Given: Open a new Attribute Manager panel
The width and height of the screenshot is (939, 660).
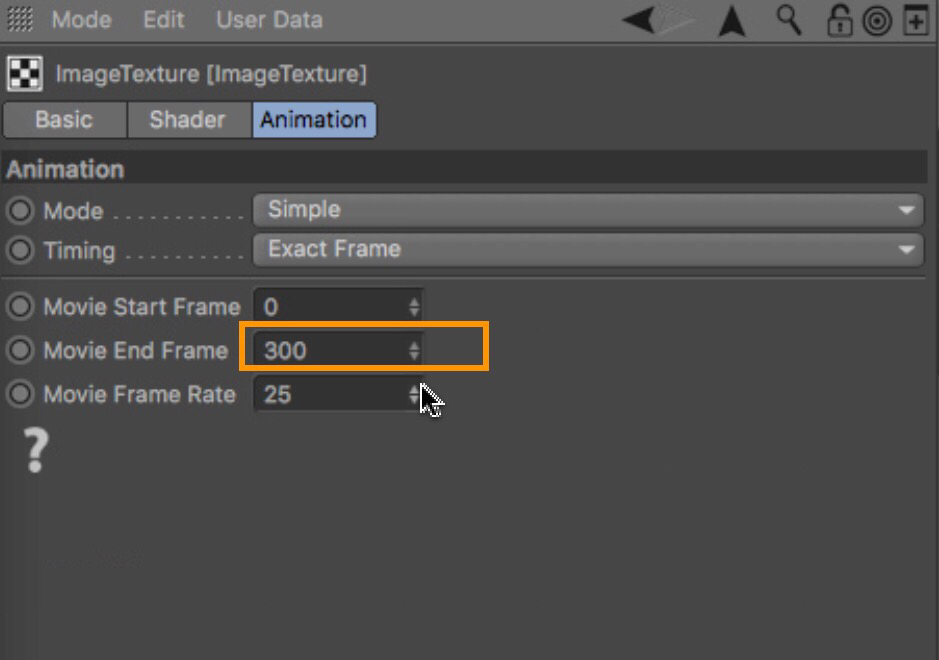Looking at the screenshot, I should (x=915, y=20).
